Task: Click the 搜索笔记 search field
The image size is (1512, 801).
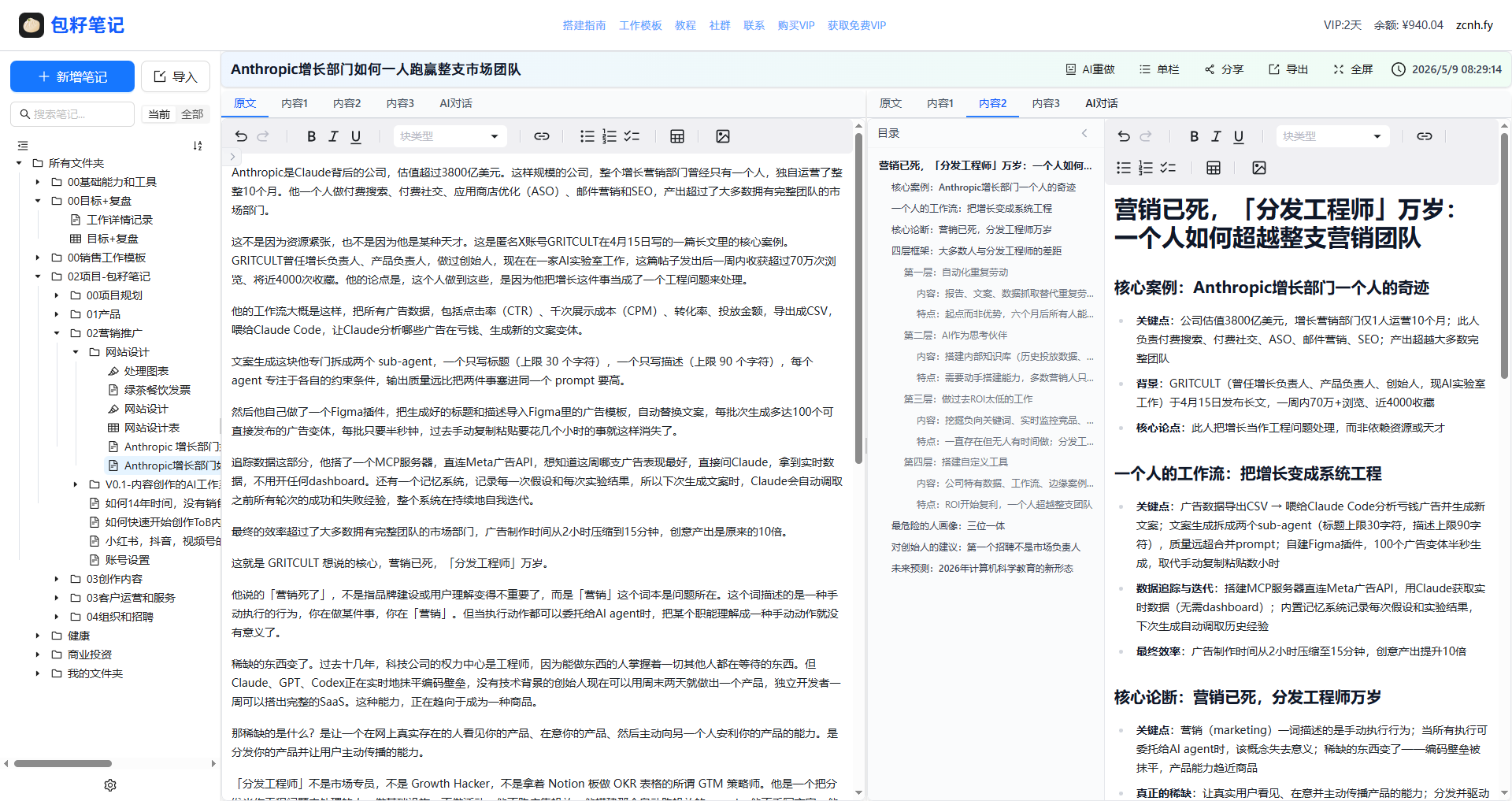Action: pos(72,114)
